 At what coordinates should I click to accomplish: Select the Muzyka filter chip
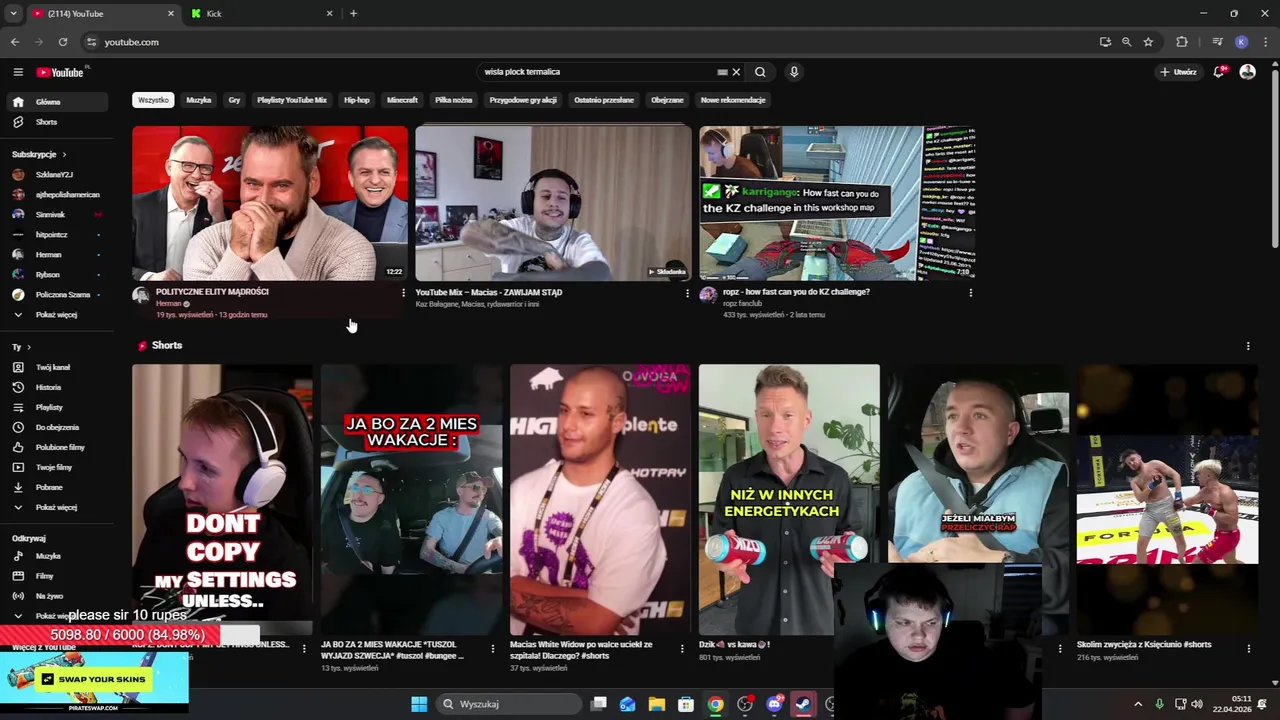point(199,100)
